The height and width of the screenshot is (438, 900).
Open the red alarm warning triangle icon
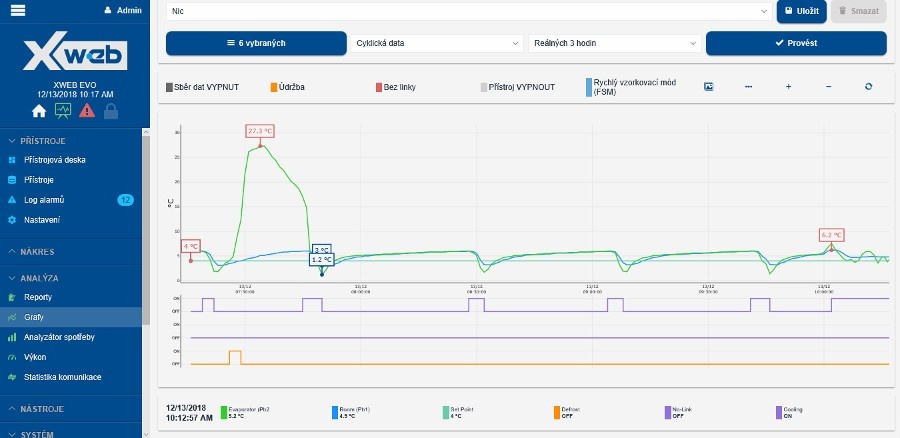click(x=87, y=111)
